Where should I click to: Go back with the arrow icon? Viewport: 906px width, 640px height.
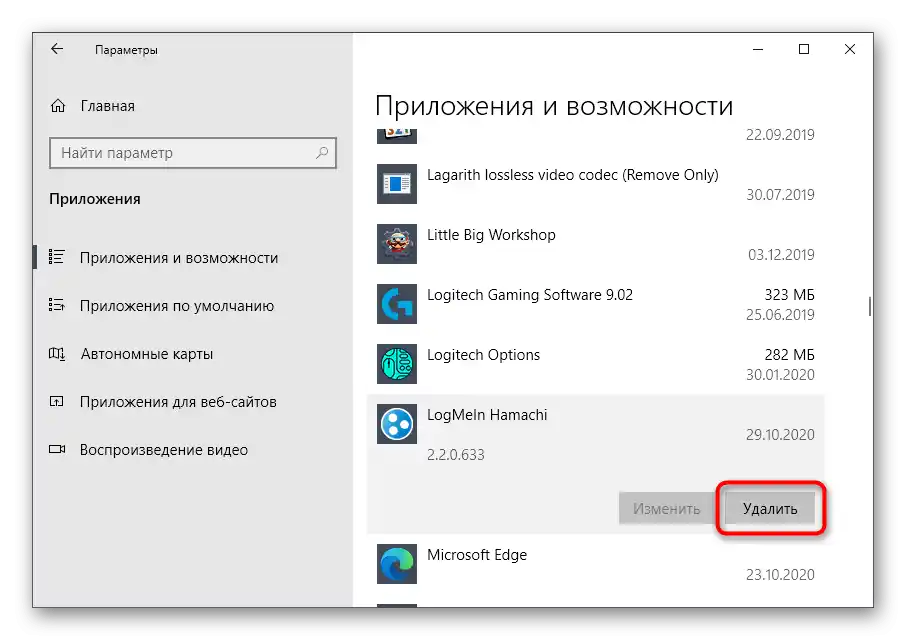tap(57, 49)
